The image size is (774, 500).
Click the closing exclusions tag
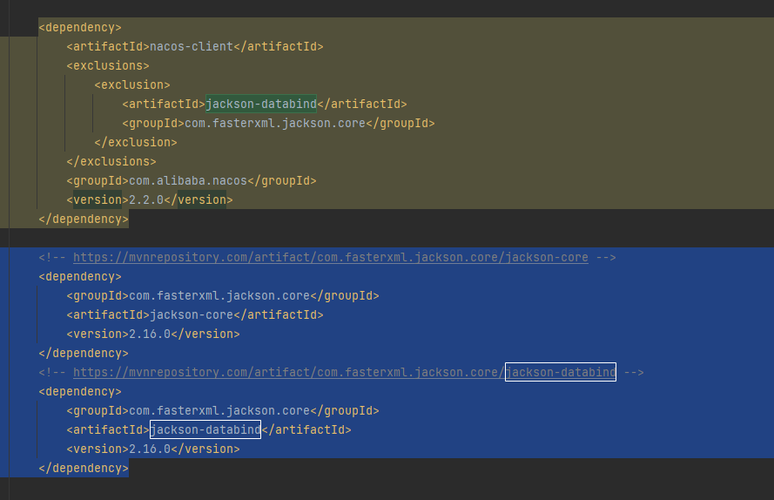click(111, 161)
